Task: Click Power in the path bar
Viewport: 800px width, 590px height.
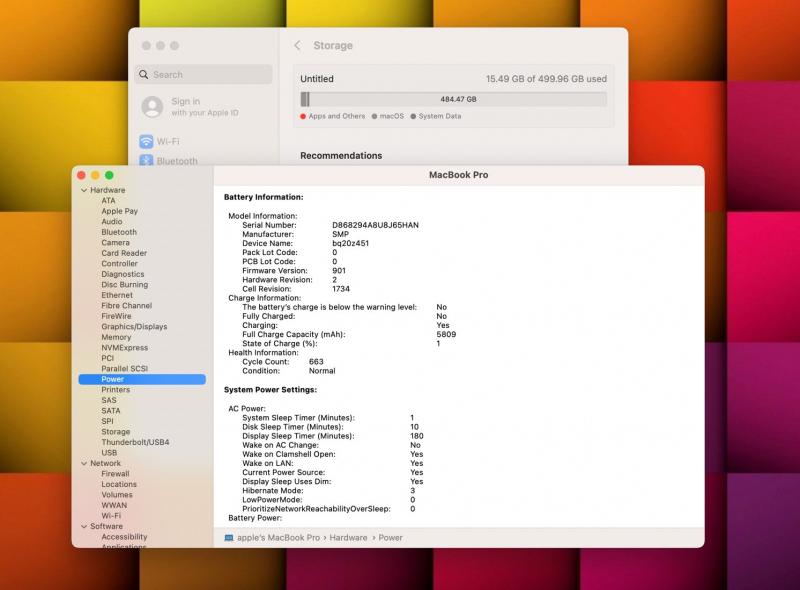Action: click(390, 538)
